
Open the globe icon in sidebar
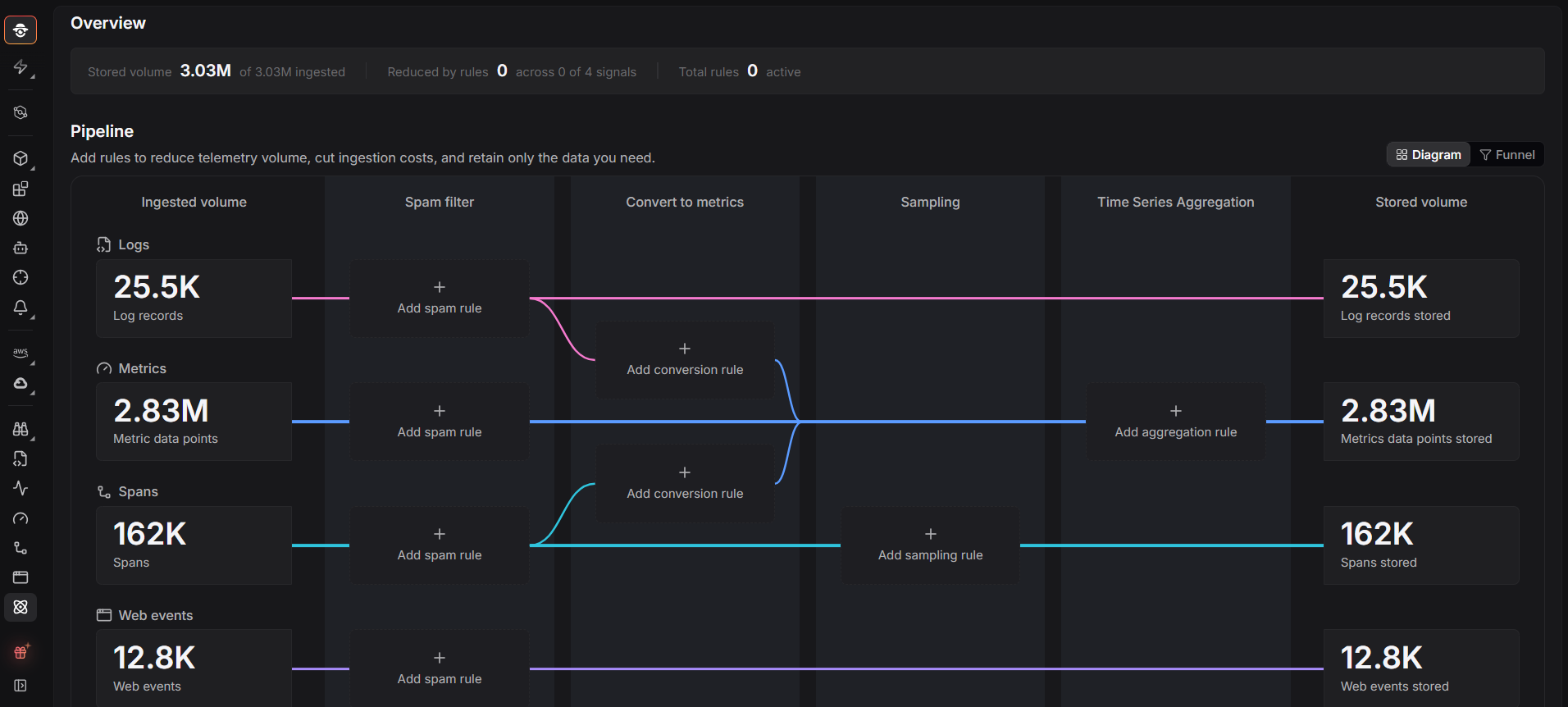pyautogui.click(x=21, y=218)
